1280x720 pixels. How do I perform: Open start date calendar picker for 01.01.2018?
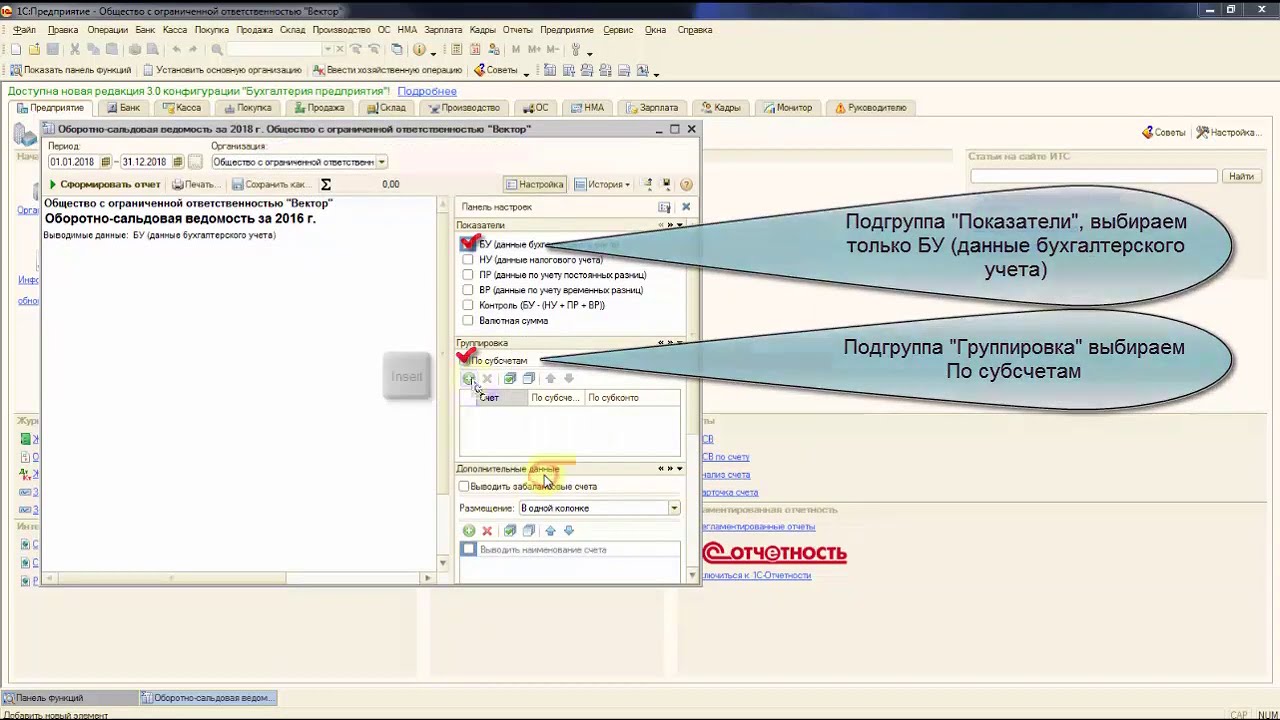tap(105, 162)
